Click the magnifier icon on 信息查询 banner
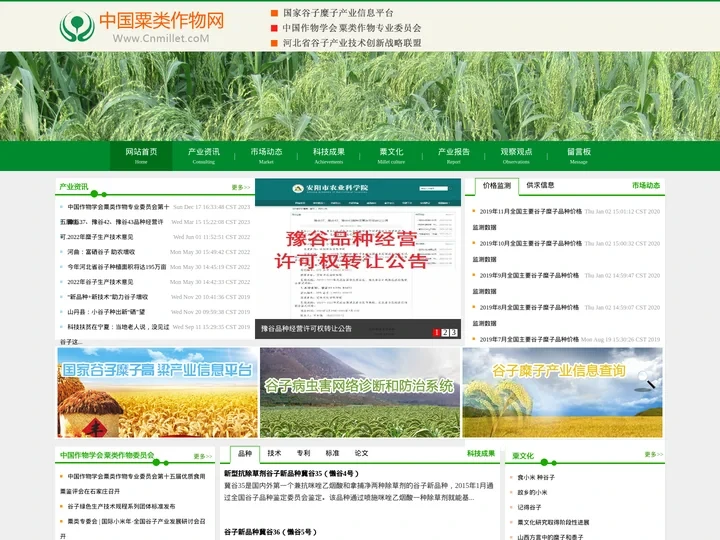 coord(647,381)
